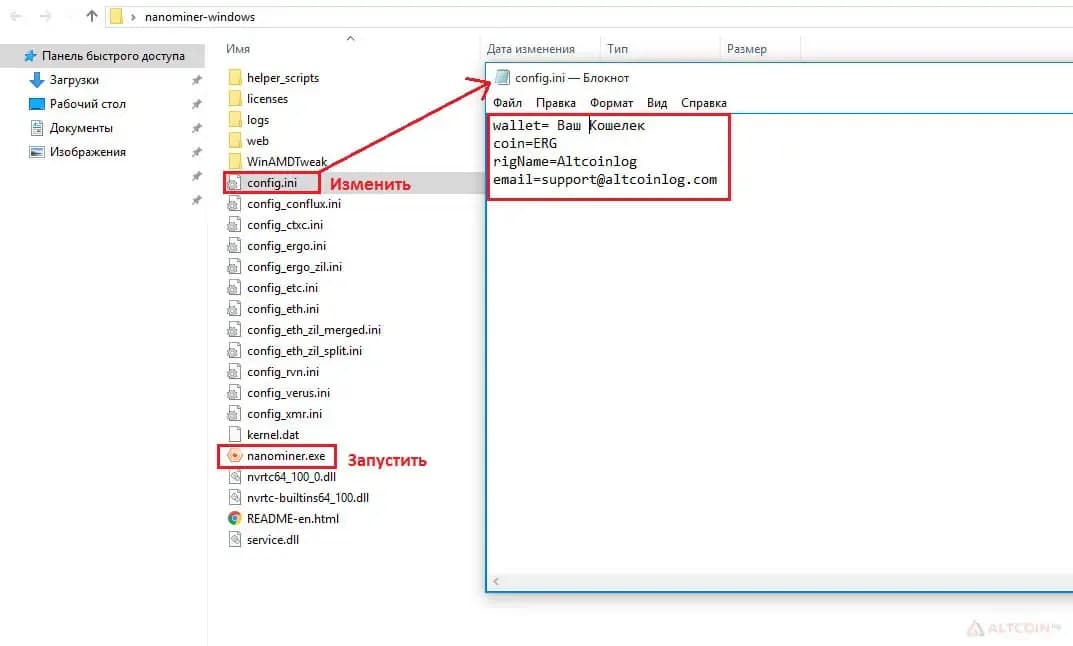The image size is (1073, 646).
Task: Navigate back in Explorer
Action: (x=16, y=16)
